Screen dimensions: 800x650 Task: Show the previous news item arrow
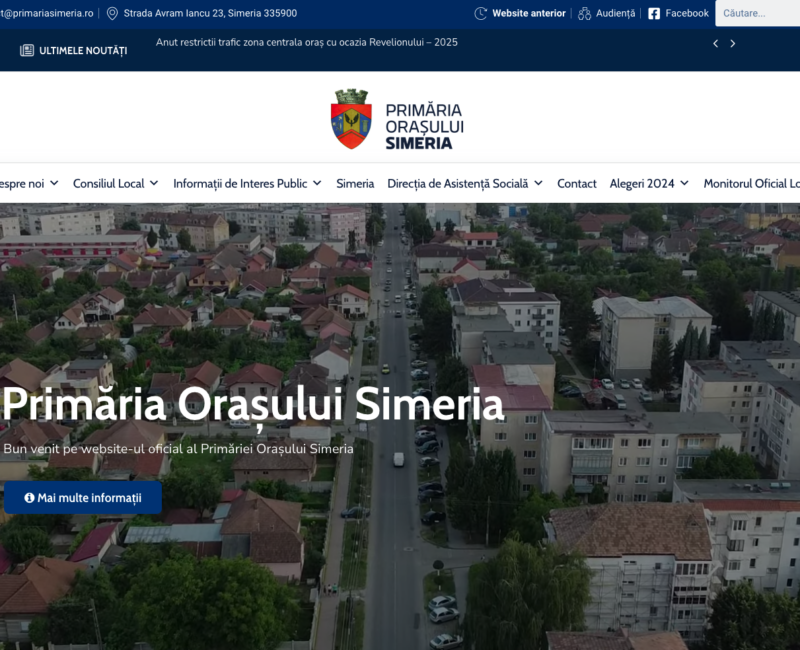[x=715, y=44]
